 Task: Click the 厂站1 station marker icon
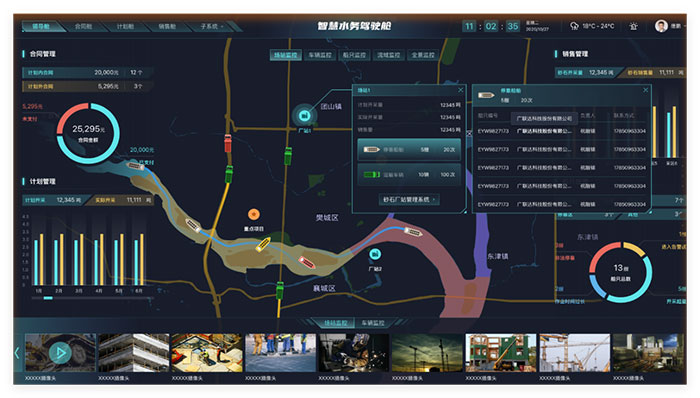tap(304, 116)
